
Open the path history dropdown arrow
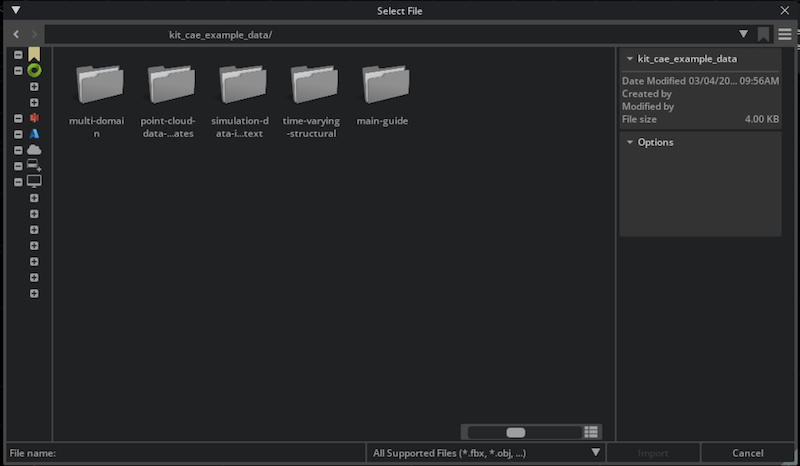[743, 34]
